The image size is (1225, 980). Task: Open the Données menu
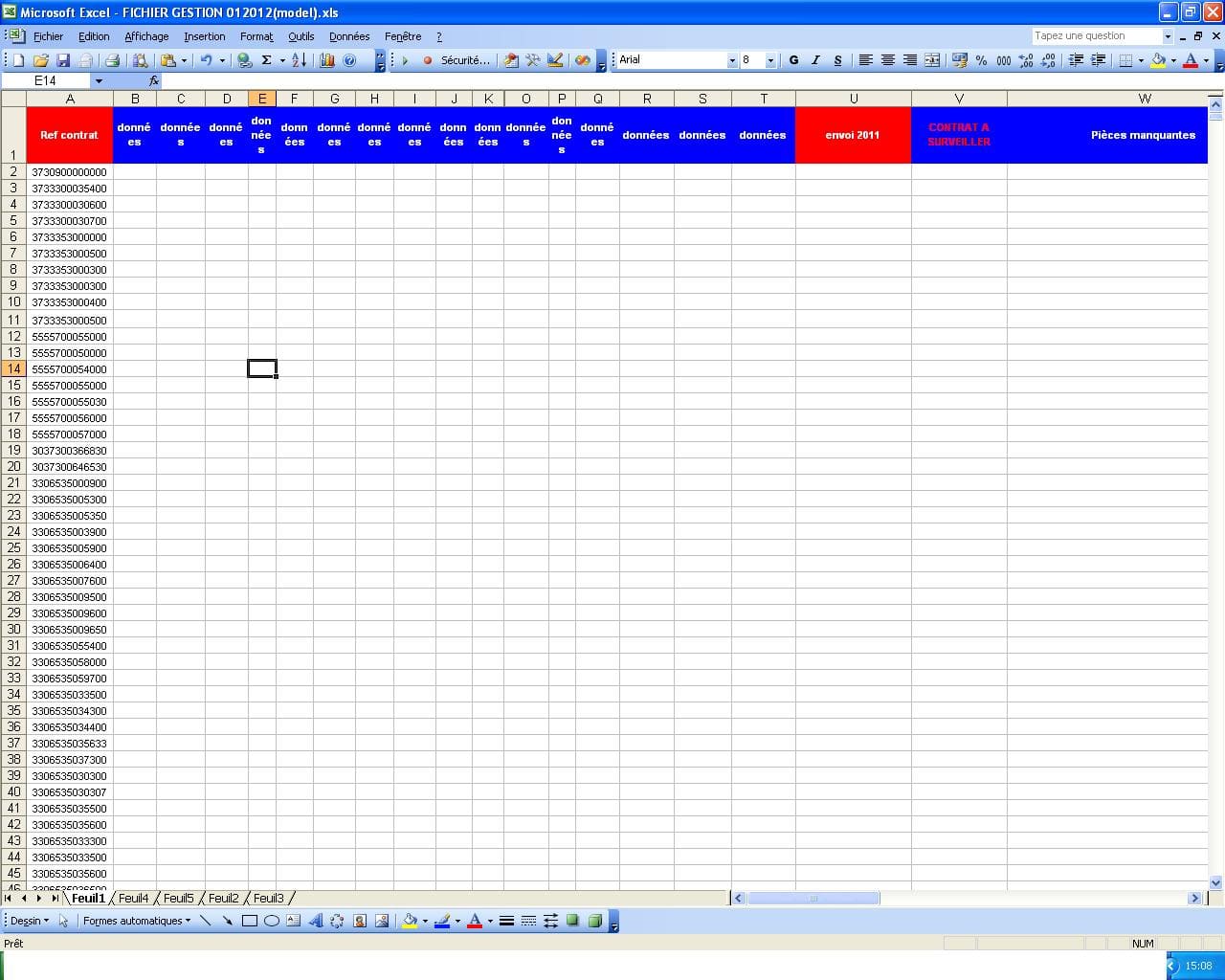(349, 36)
